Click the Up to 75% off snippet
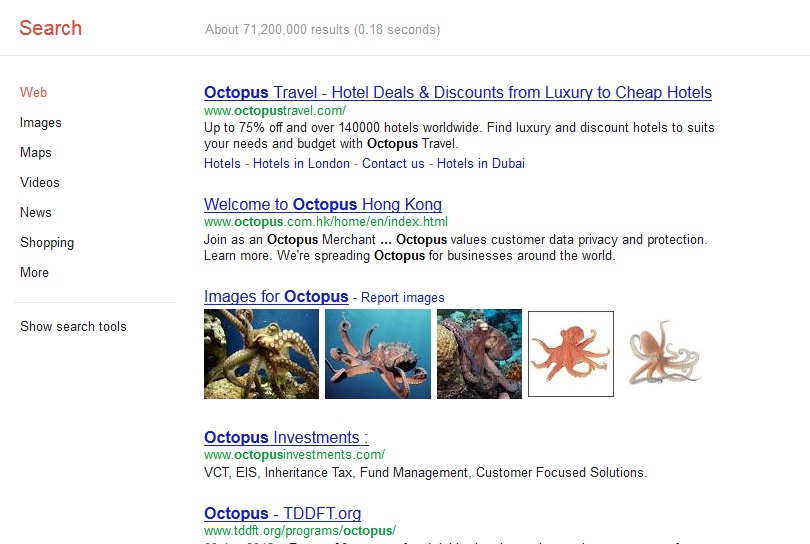Viewport: 810px width, 544px height. point(459,135)
